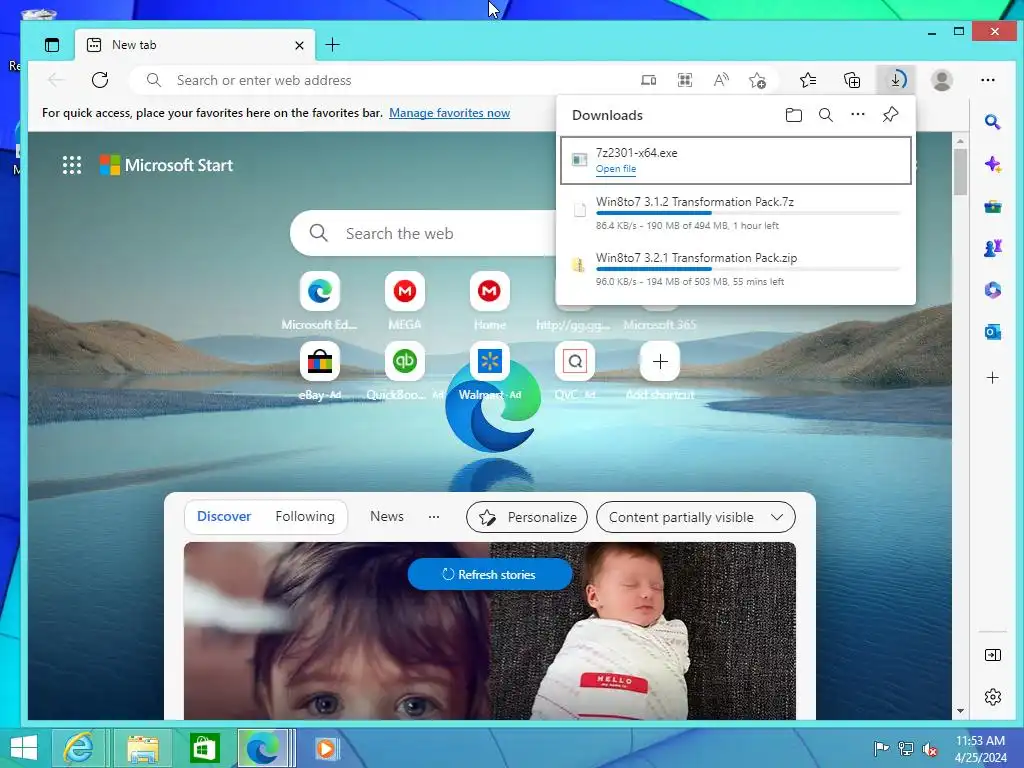This screenshot has width=1024, height=768.
Task: Open sidebar settings gear icon
Action: [993, 697]
